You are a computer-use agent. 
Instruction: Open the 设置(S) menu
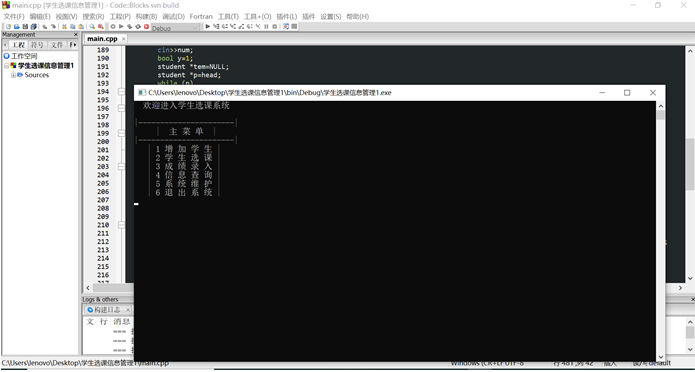331,16
